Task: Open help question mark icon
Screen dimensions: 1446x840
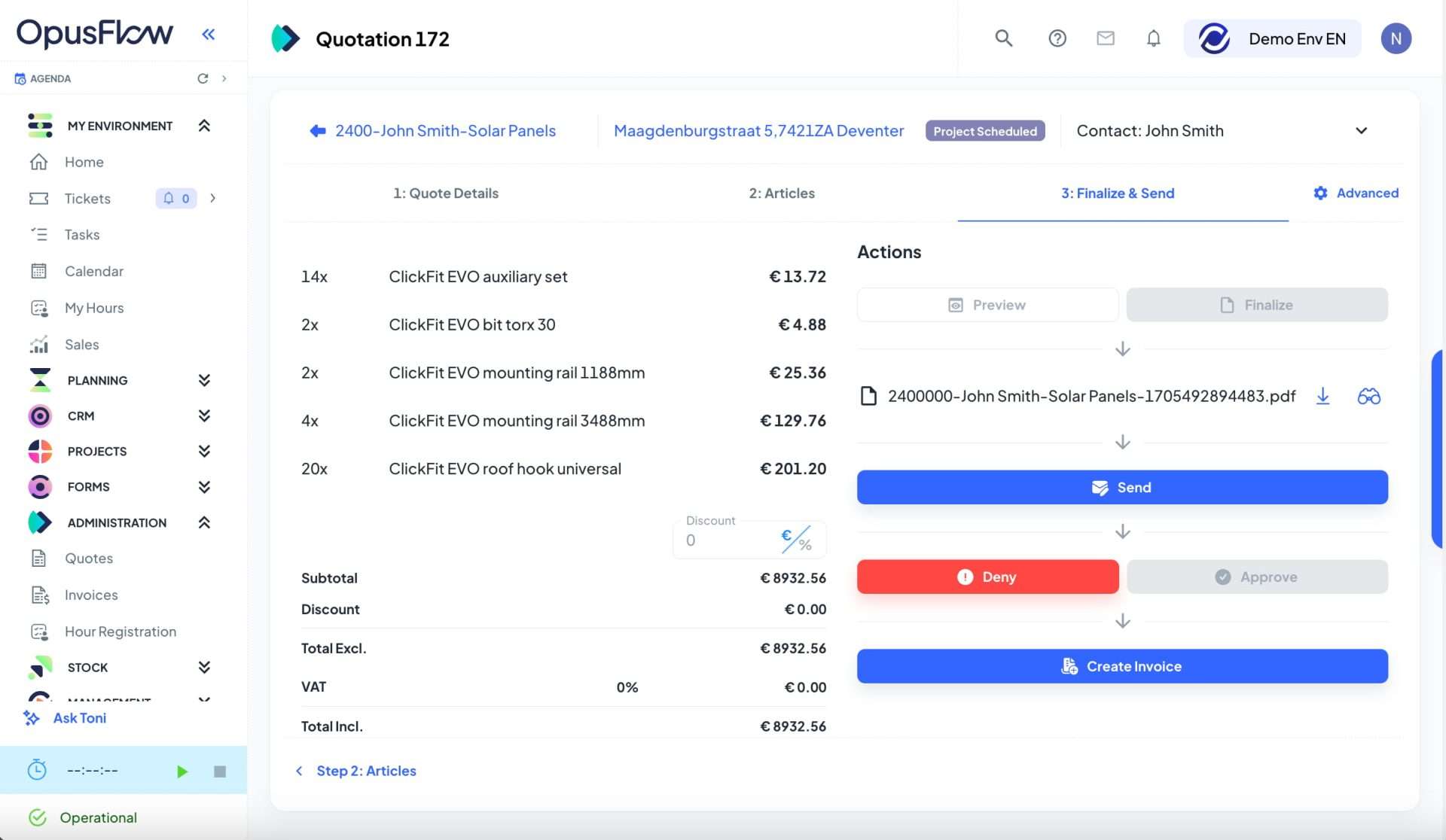Action: coord(1057,38)
